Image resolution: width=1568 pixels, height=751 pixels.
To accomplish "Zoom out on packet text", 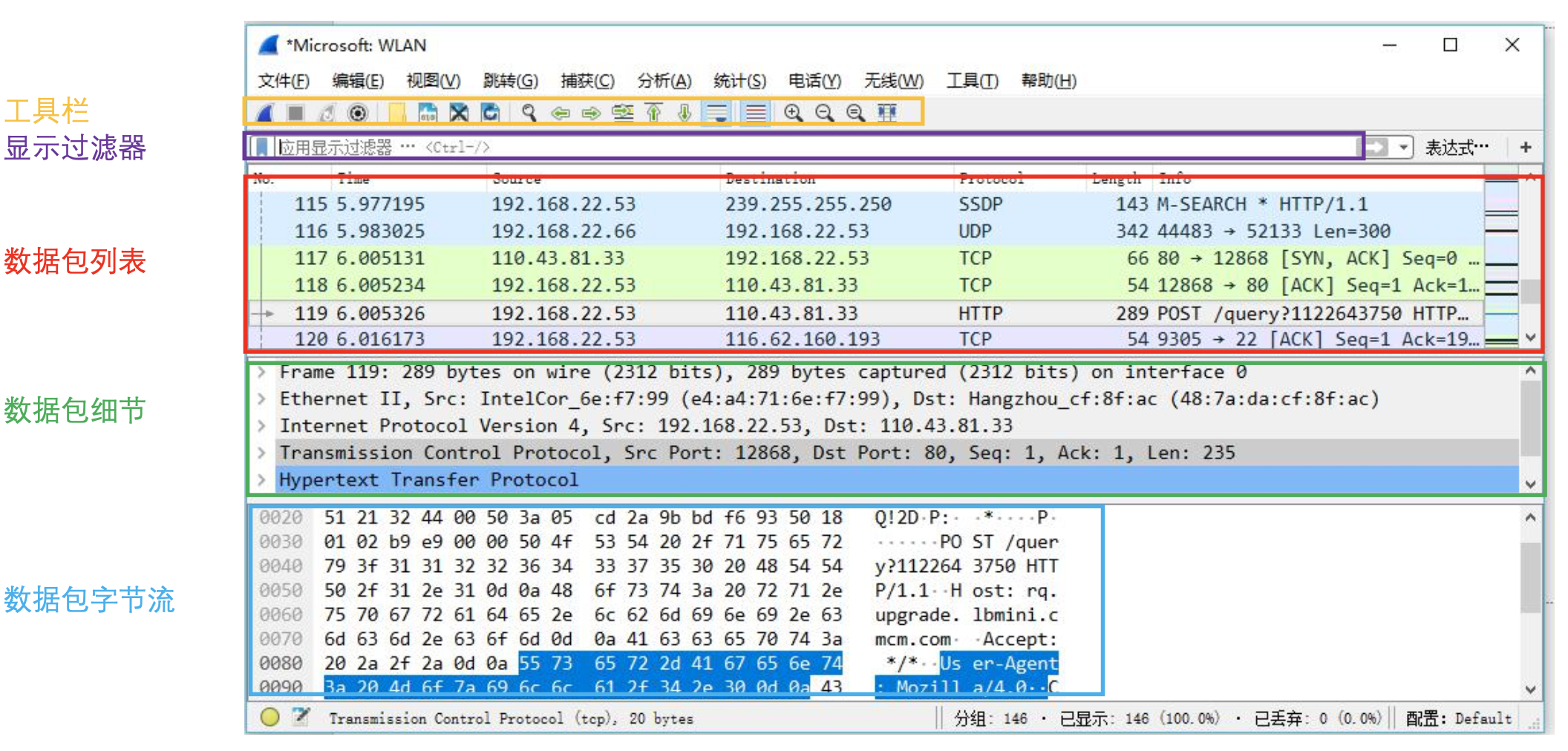I will tap(824, 113).
